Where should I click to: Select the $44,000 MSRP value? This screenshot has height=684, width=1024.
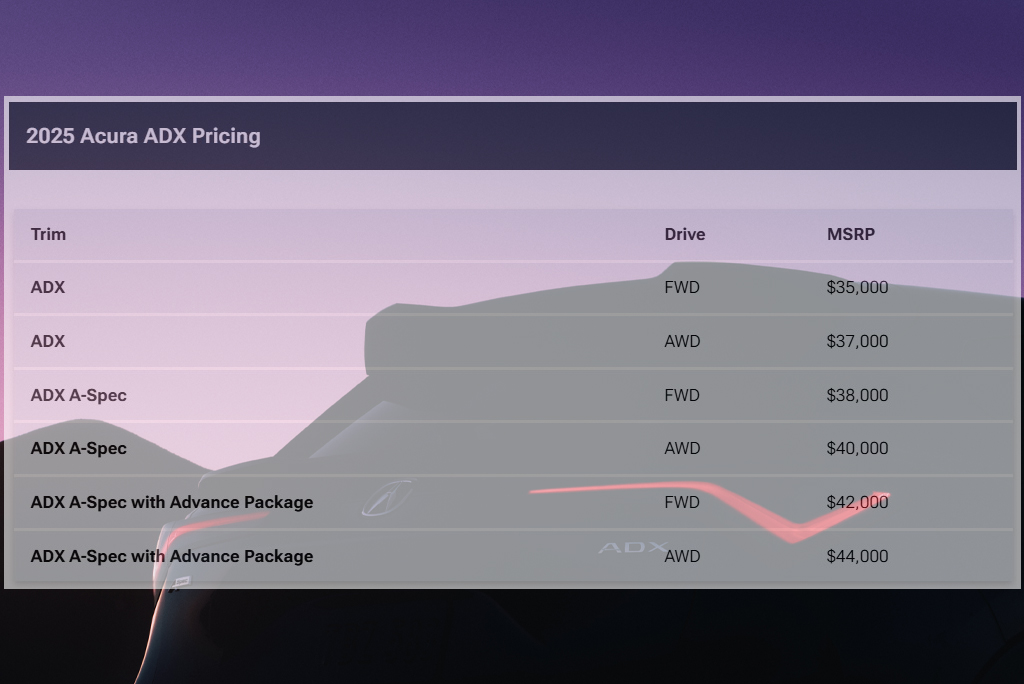[x=857, y=556]
